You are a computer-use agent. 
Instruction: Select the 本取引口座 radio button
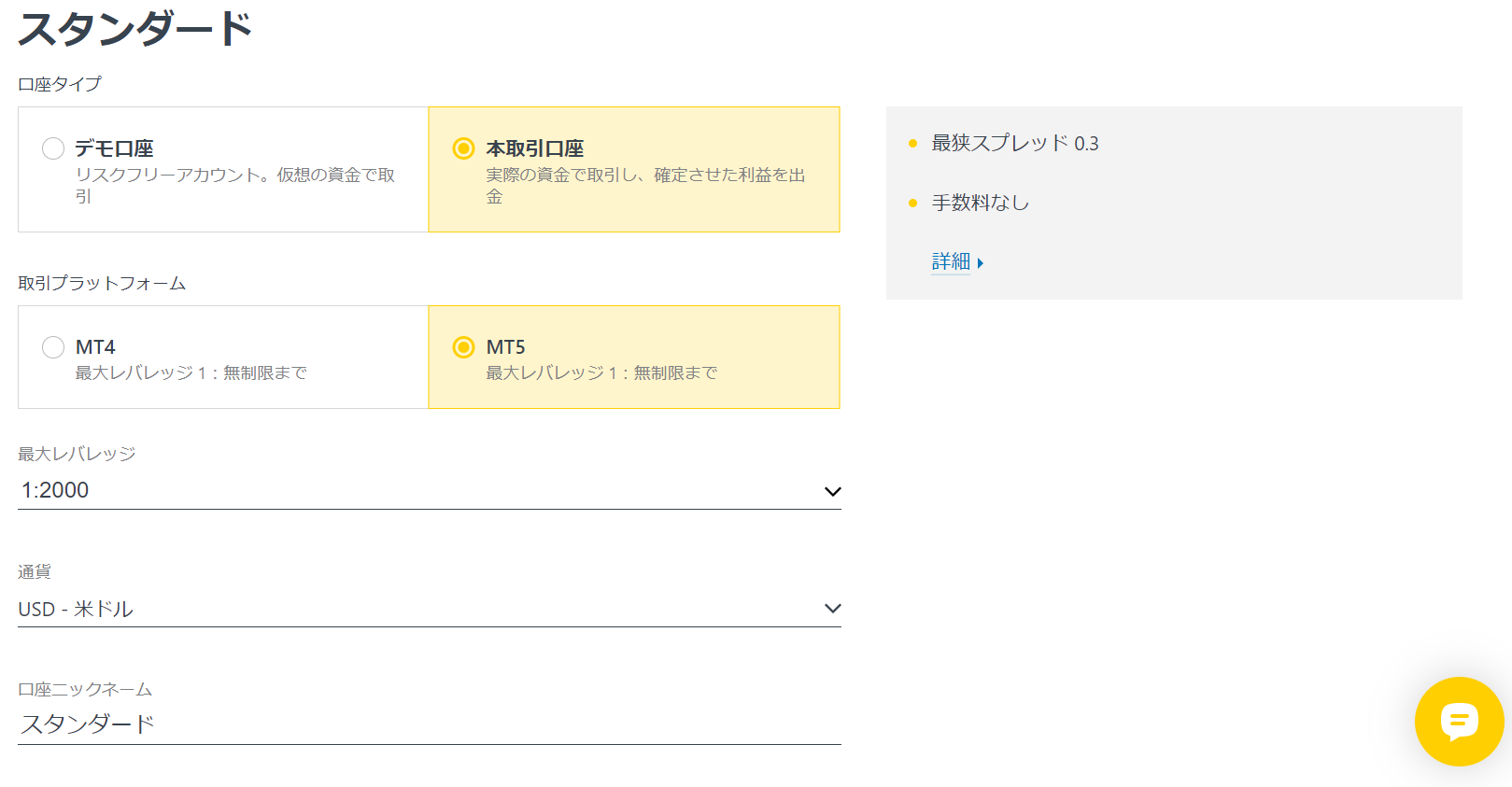click(463, 148)
